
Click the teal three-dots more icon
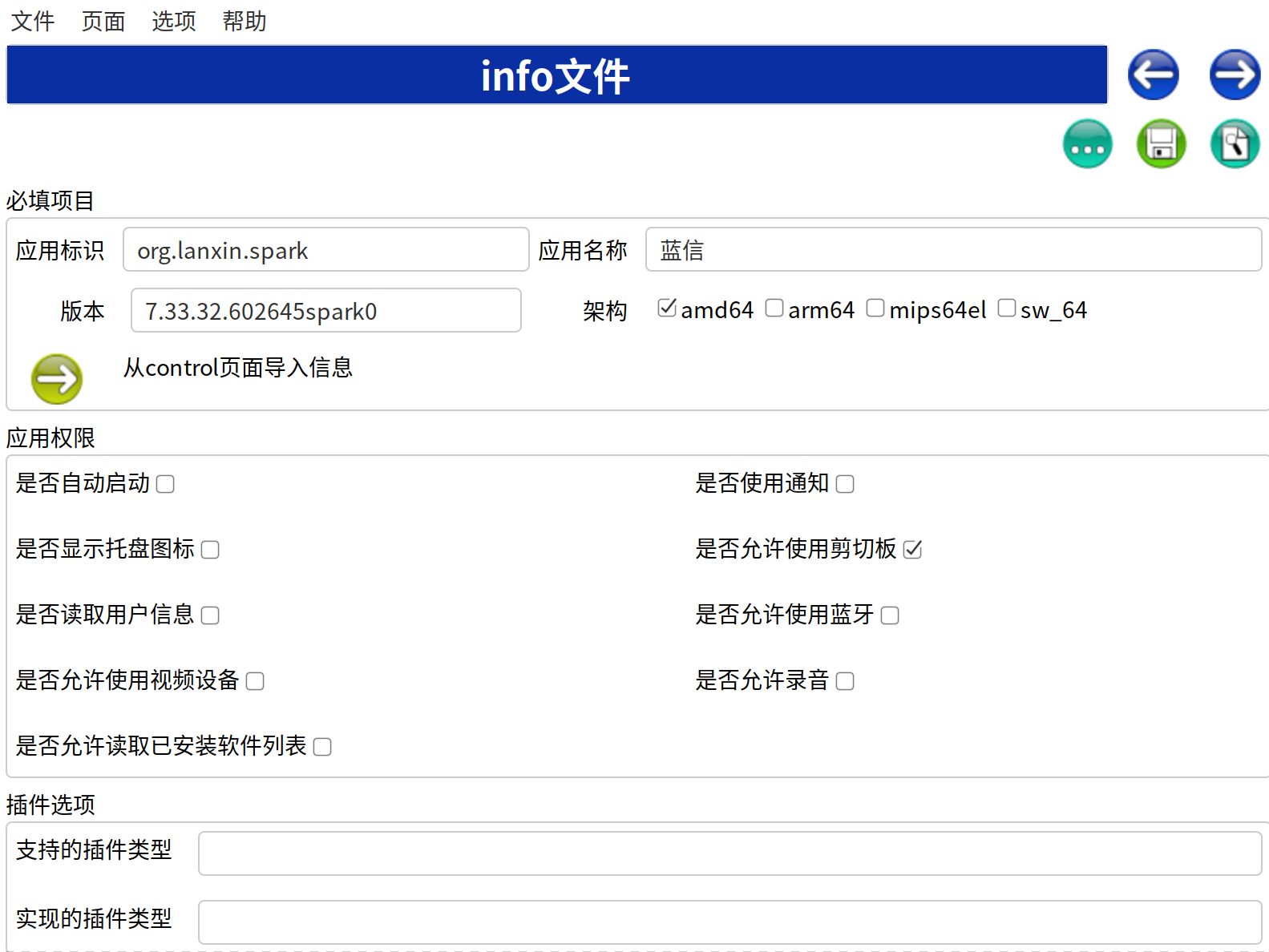pyautogui.click(x=1087, y=144)
